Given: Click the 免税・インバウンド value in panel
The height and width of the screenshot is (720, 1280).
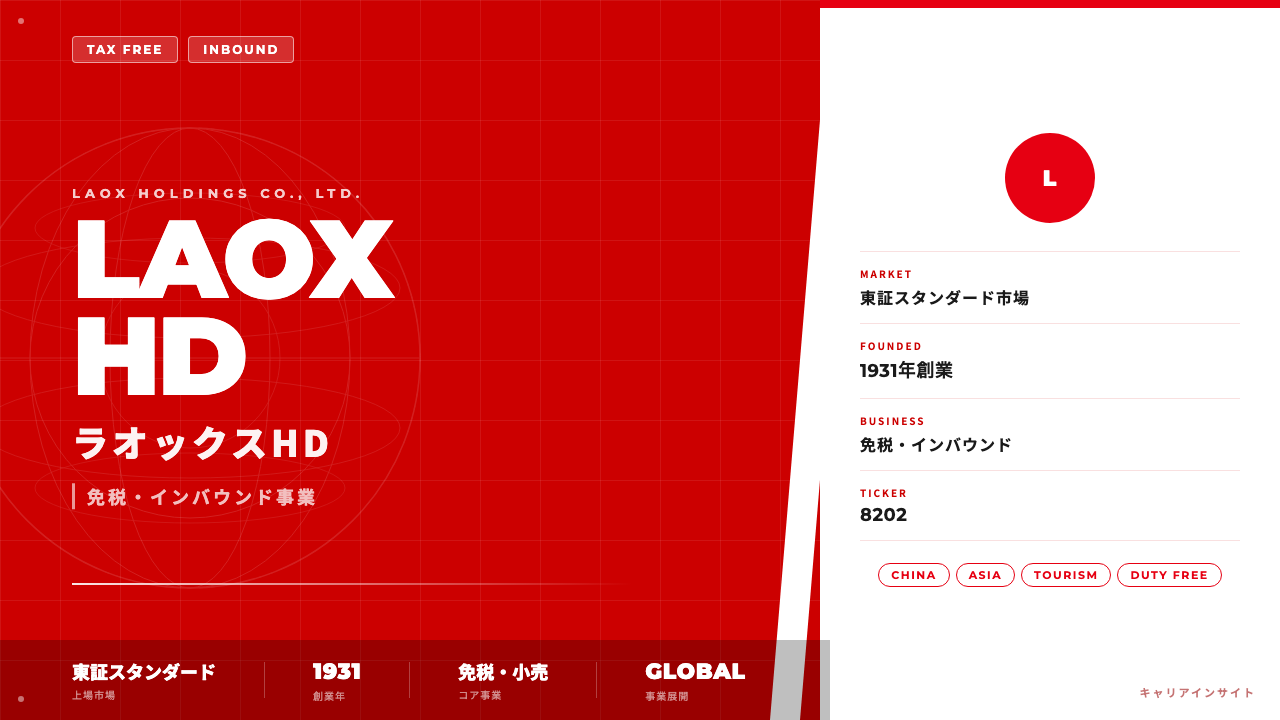Looking at the screenshot, I should pos(936,445).
